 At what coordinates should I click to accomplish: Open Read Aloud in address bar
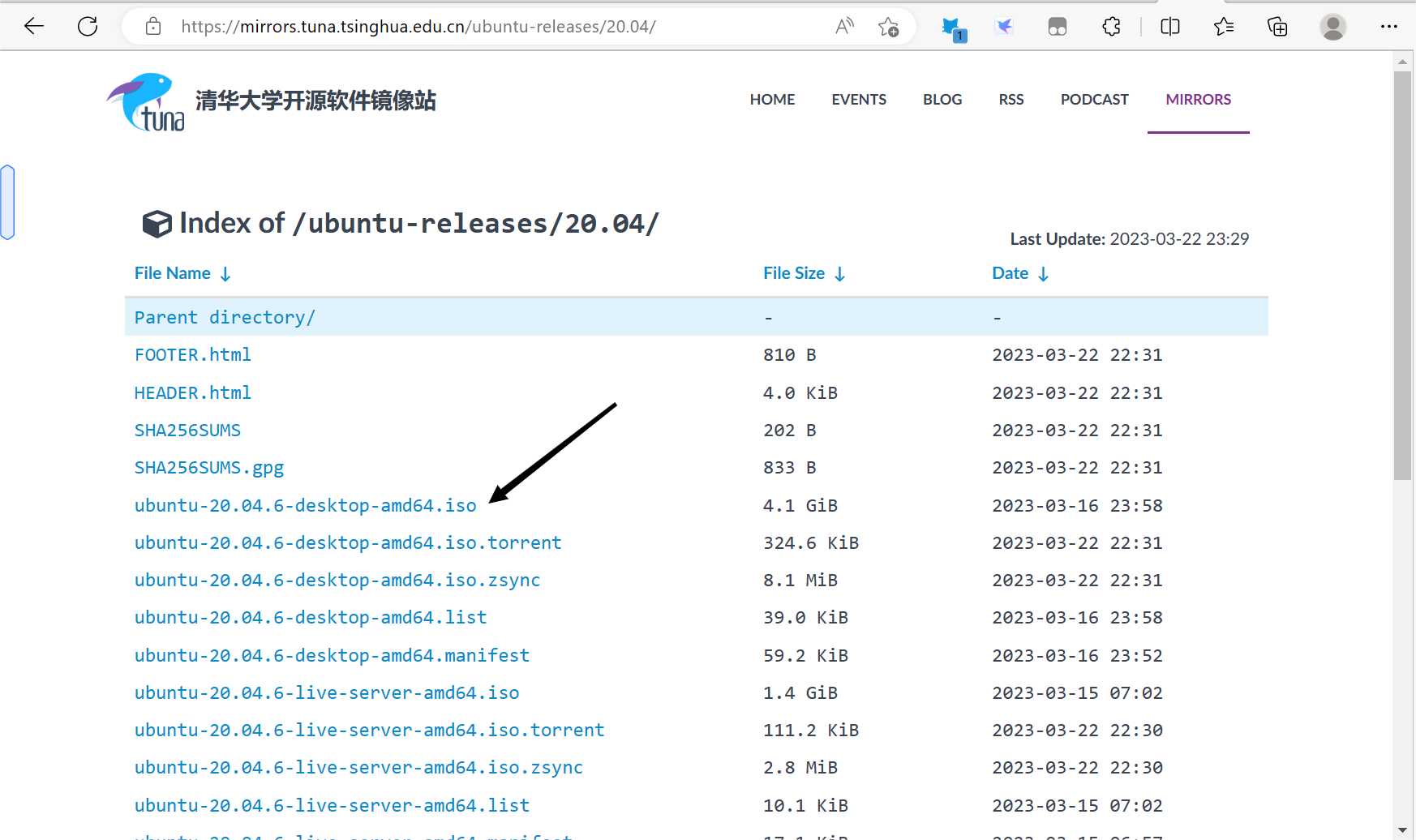[844, 27]
